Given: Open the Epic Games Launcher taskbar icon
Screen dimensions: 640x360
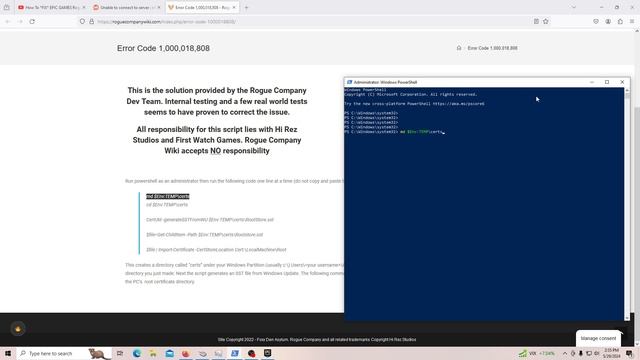Looking at the screenshot, I should click(267, 353).
